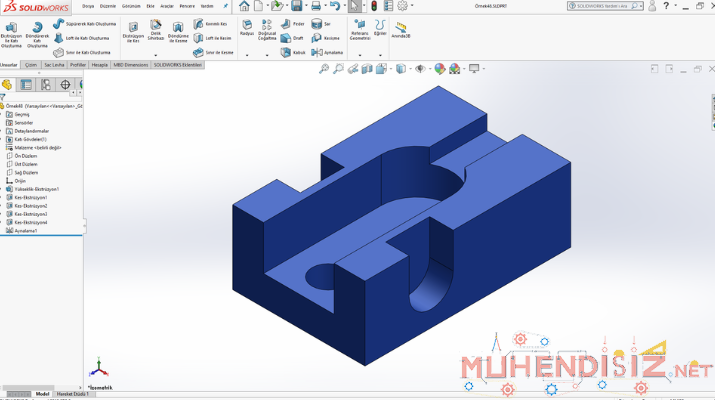Open the PropertyManager panel icon
Viewport: 715px width, 400px height.
click(27, 85)
